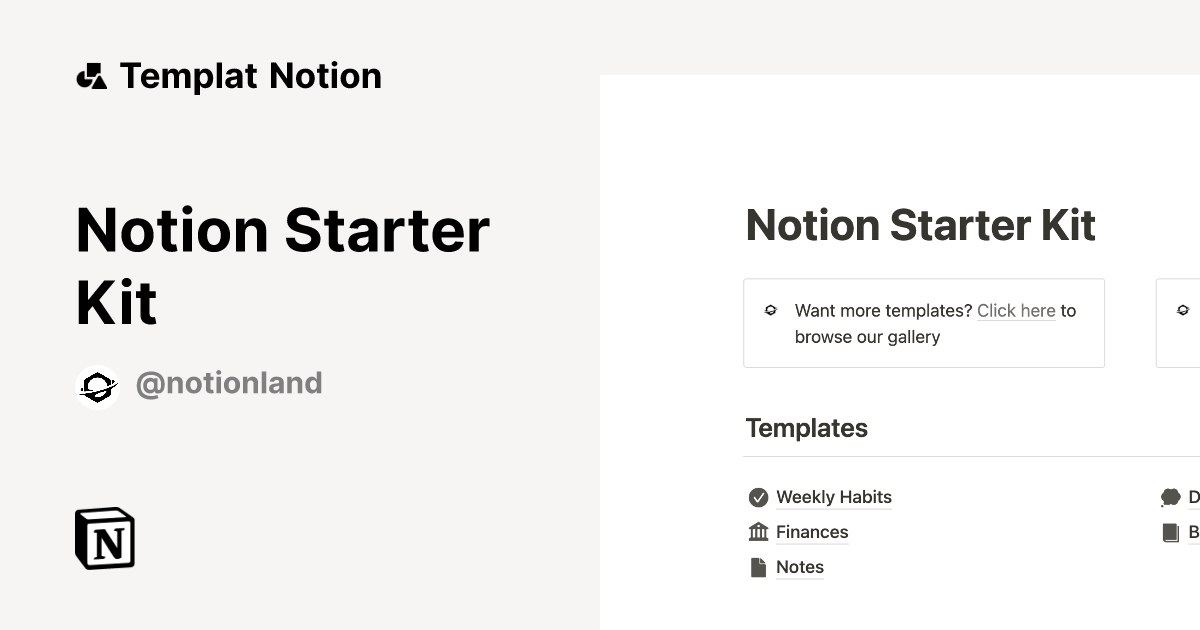The image size is (1200, 630).
Task: Select the Notion Starter Kit page title
Action: 920,225
